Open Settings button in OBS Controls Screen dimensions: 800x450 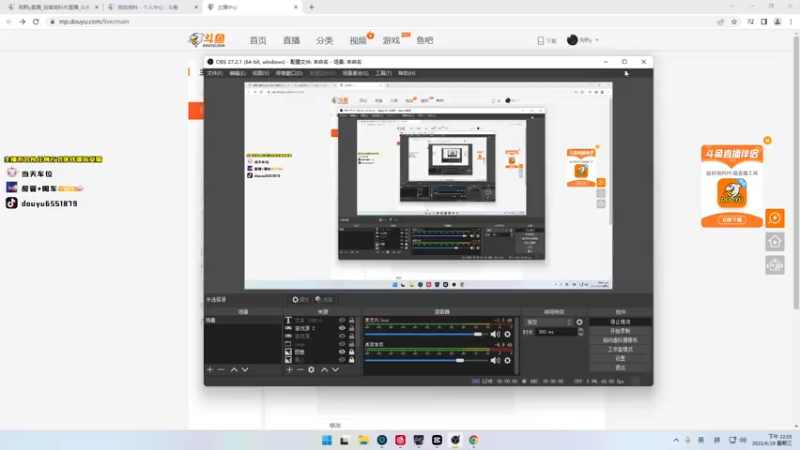[x=620, y=358]
